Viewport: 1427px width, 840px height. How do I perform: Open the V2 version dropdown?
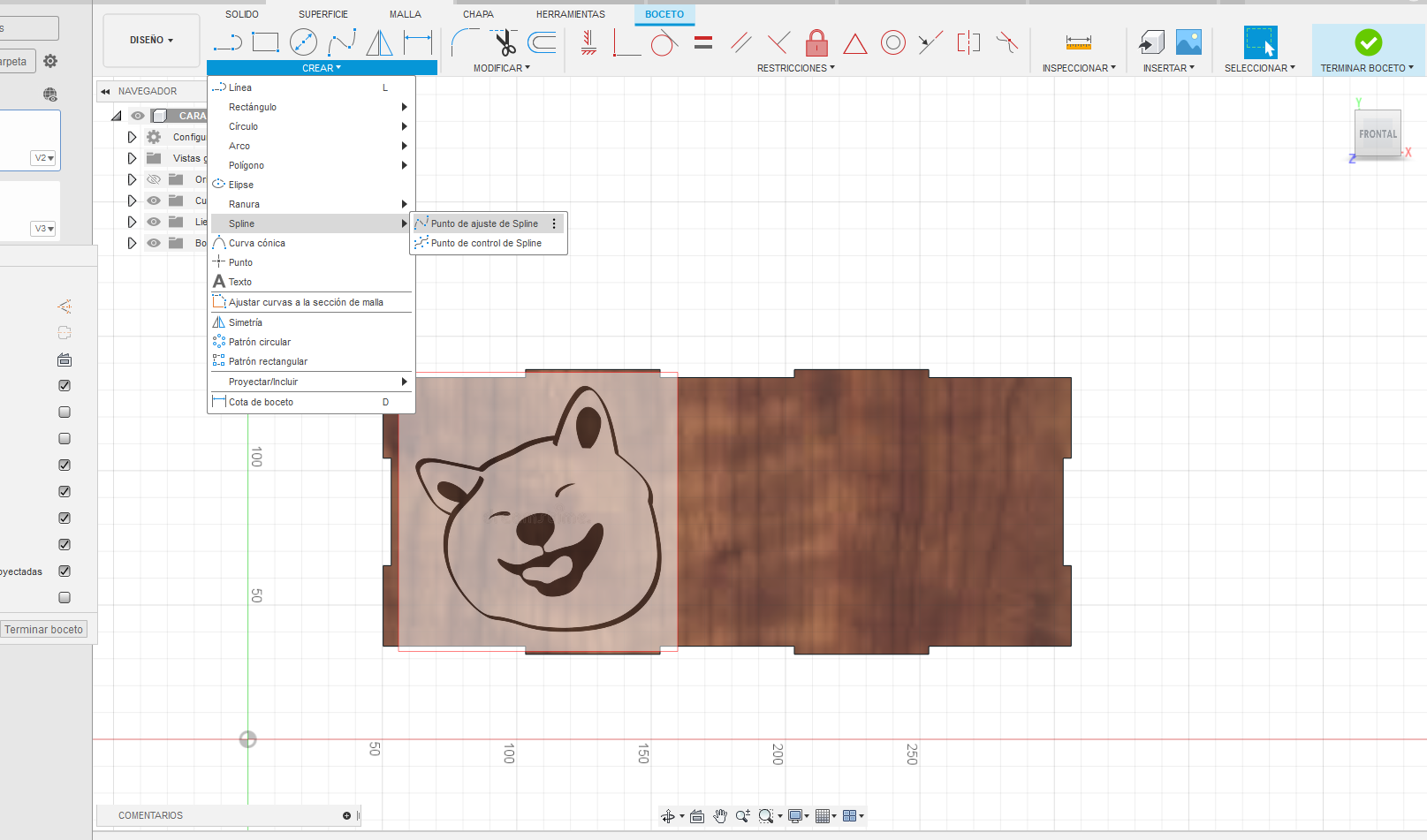pos(44,158)
